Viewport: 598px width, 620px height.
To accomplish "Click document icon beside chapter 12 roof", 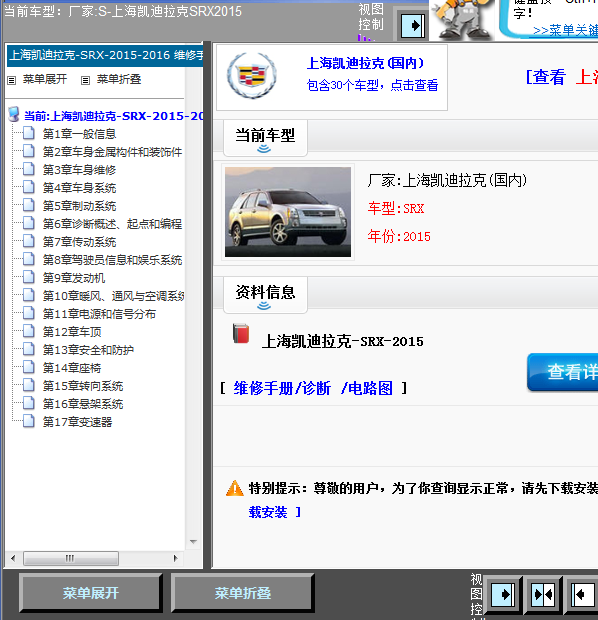I will coord(28,331).
